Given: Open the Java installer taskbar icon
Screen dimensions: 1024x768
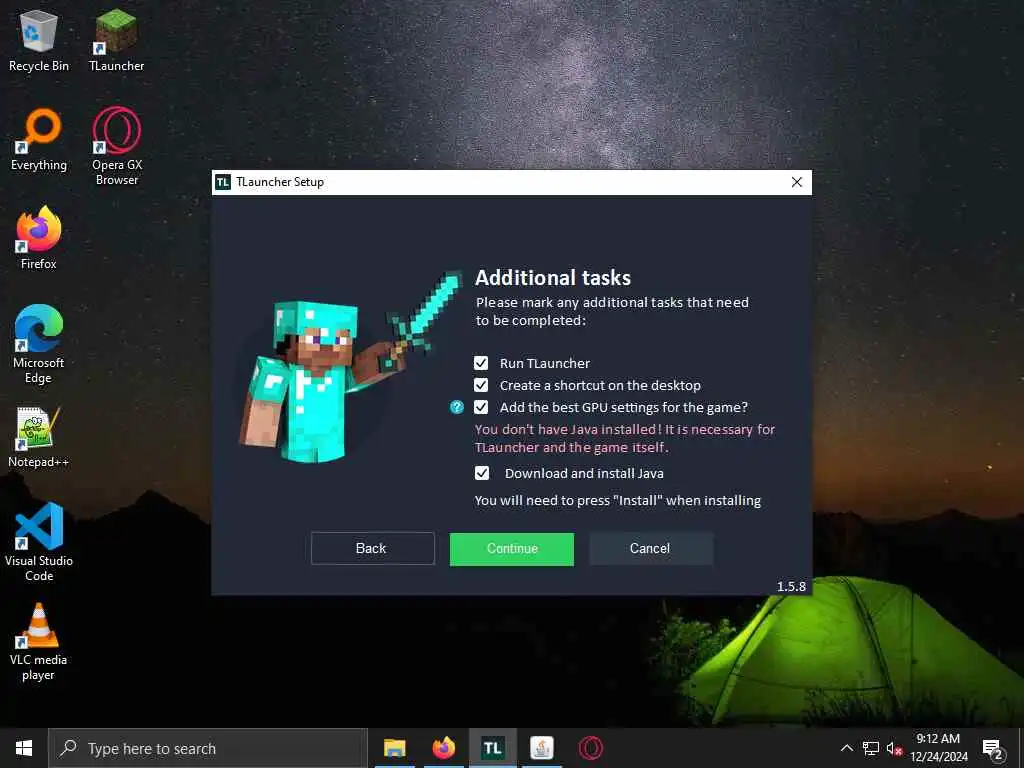Looking at the screenshot, I should click(541, 748).
